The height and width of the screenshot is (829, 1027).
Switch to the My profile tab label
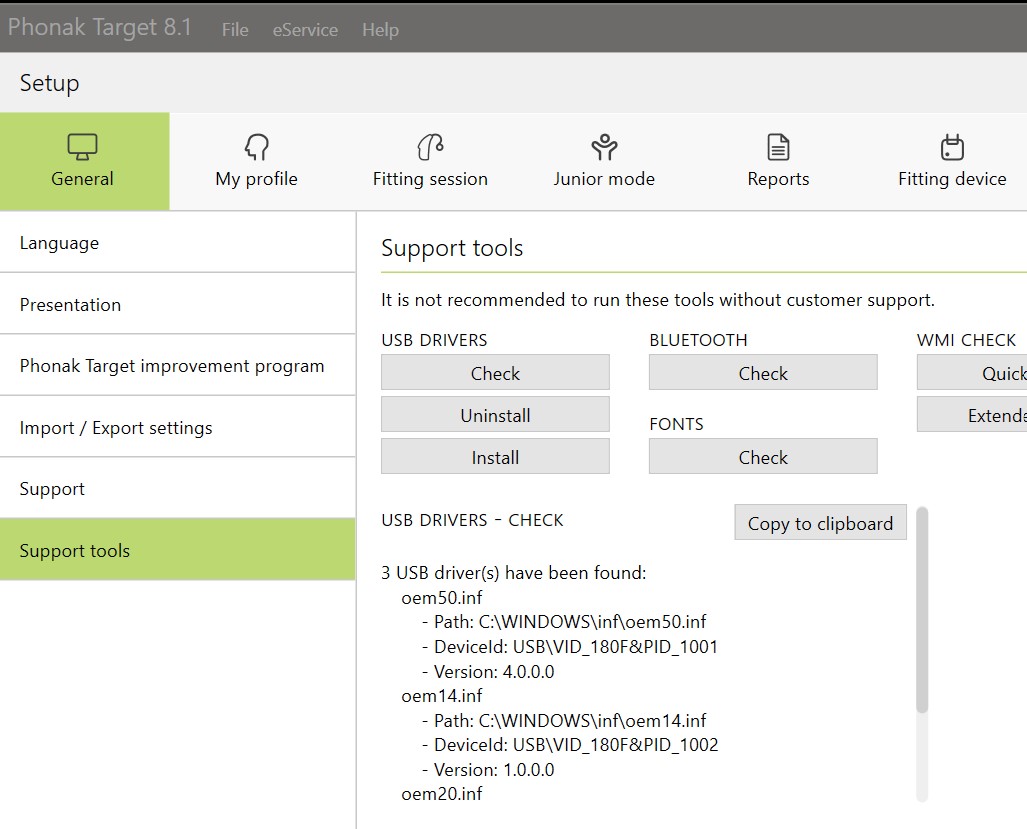point(257,179)
